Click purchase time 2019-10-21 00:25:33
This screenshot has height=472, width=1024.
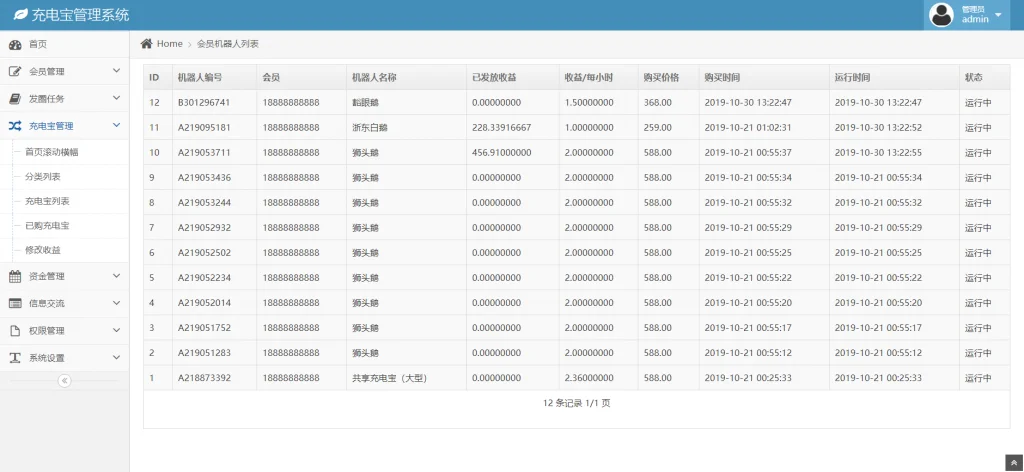click(748, 378)
